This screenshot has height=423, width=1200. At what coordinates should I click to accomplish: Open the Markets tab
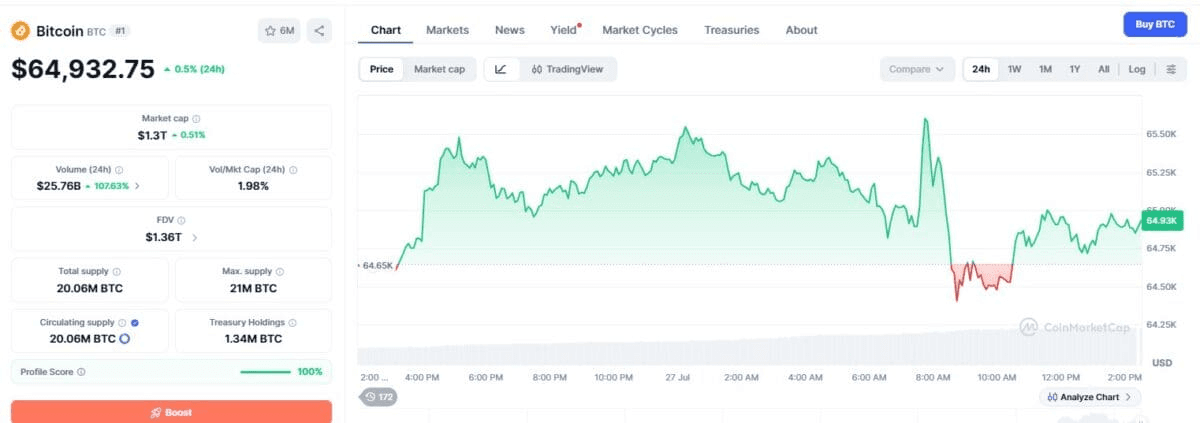[x=447, y=30]
